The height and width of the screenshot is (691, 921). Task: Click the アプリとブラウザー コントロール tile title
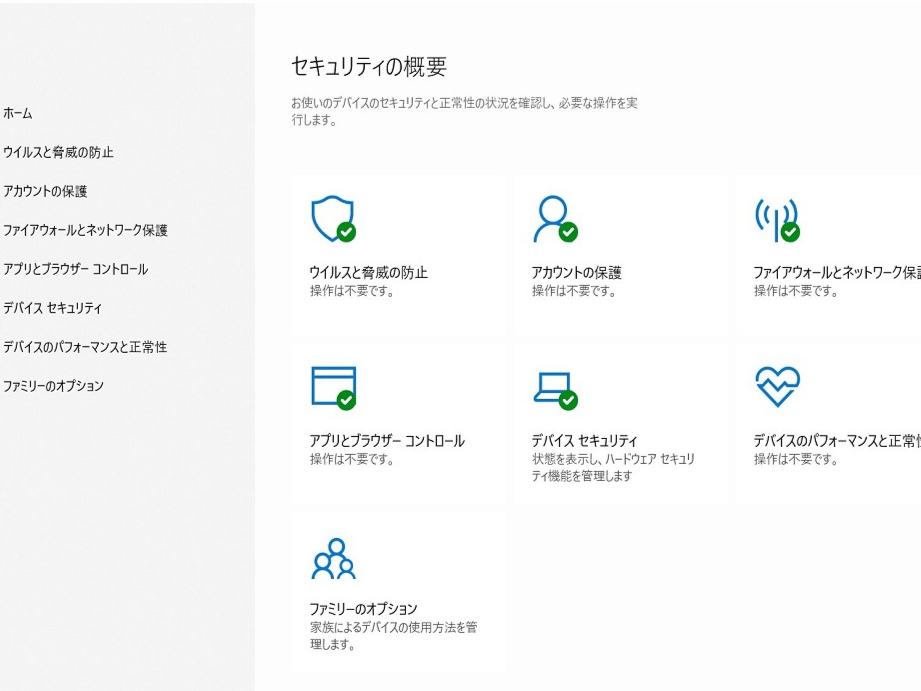pyautogui.click(x=387, y=441)
